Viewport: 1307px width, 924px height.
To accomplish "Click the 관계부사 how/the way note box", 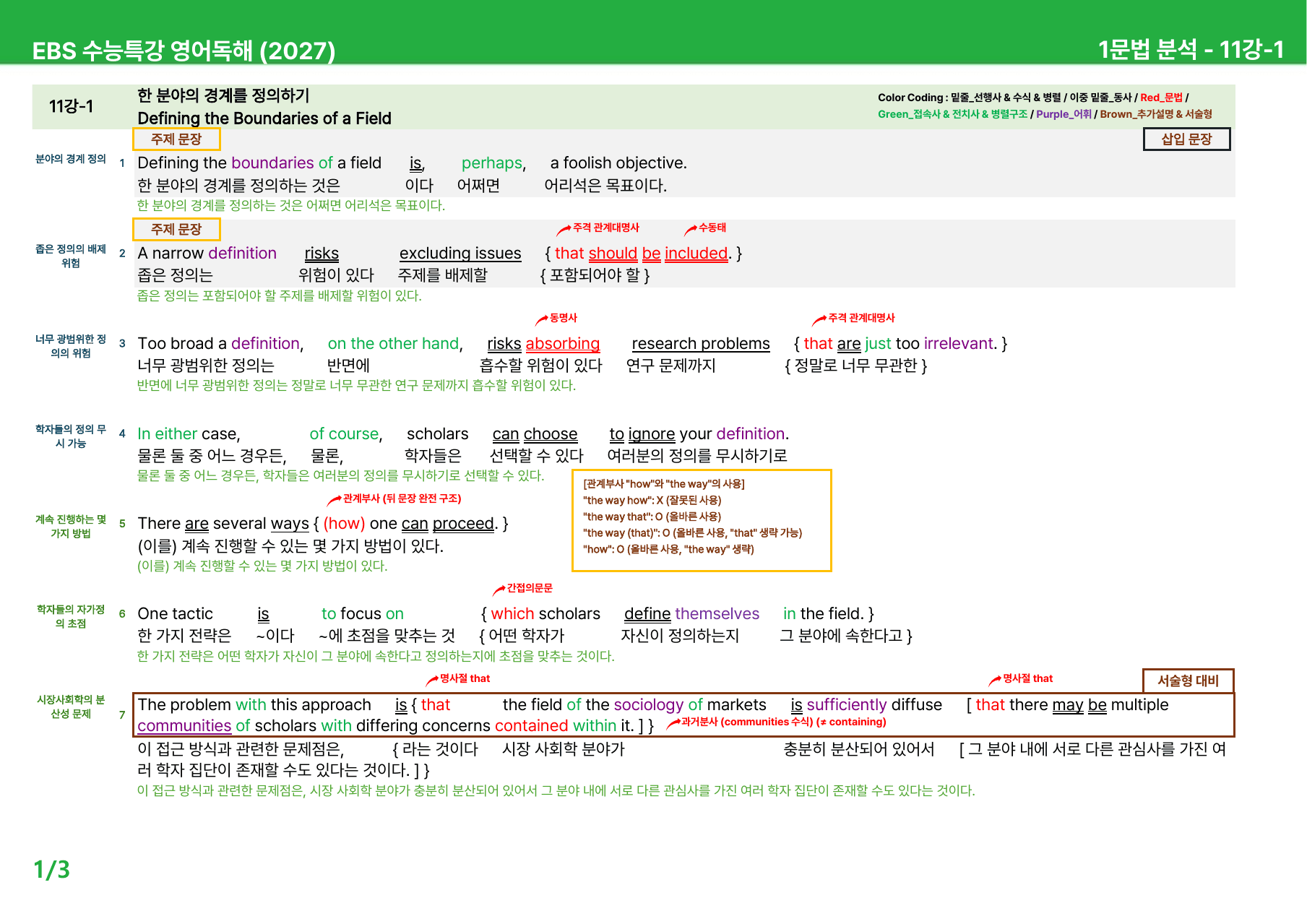I will [x=702, y=520].
